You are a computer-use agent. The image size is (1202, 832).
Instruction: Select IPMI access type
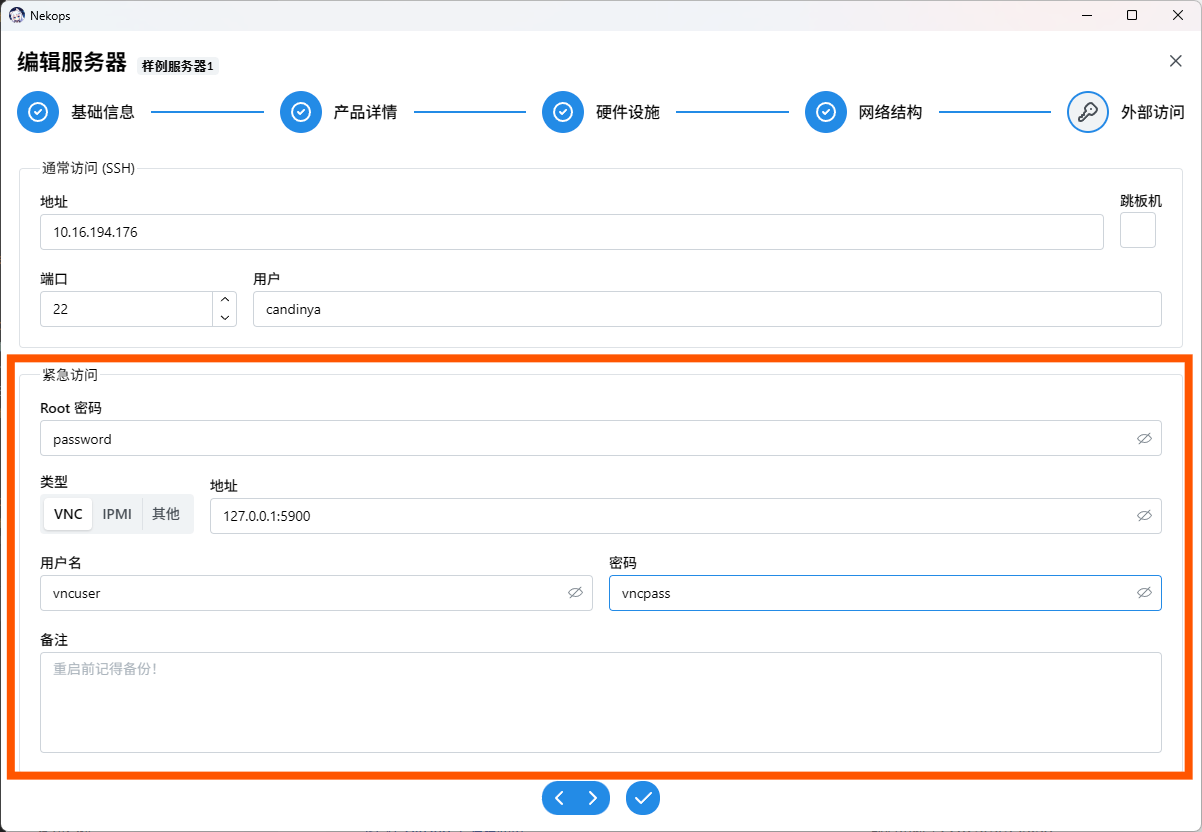coord(117,514)
